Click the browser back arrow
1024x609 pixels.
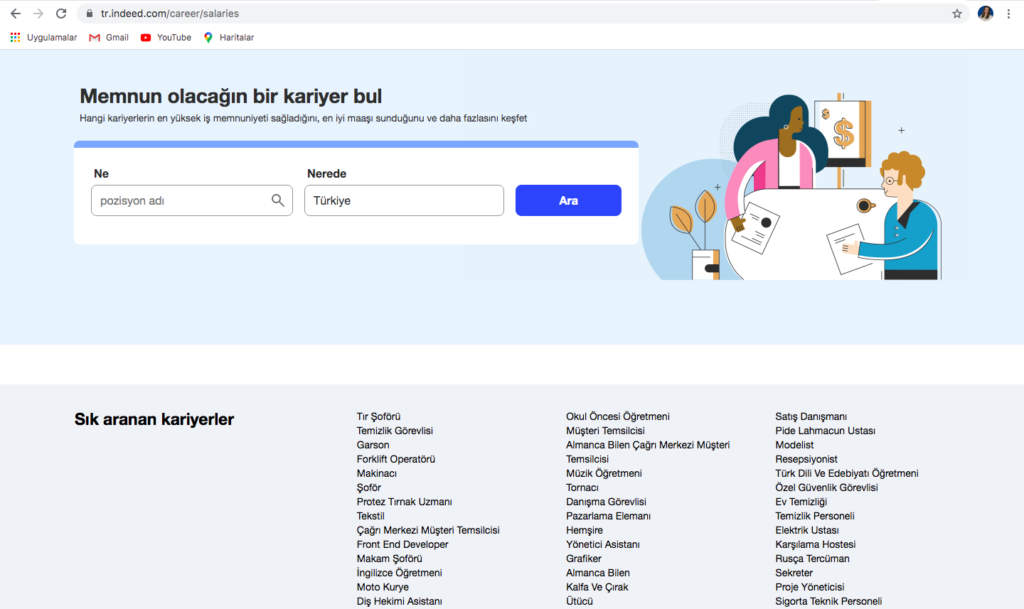pyautogui.click(x=15, y=14)
